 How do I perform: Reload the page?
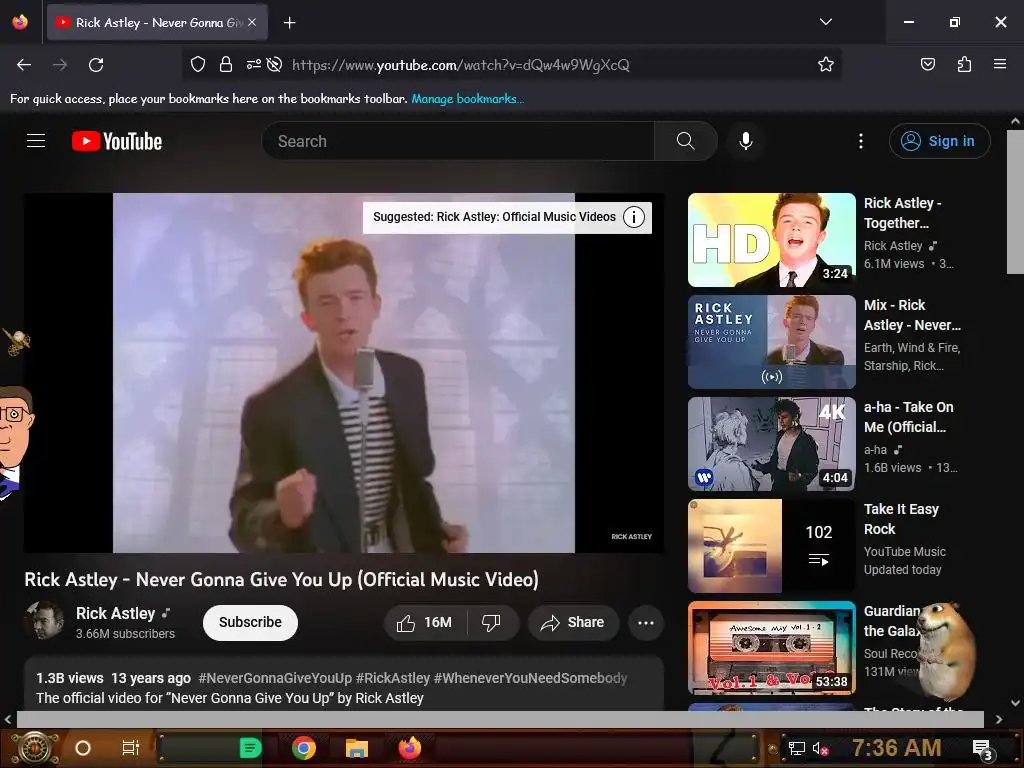pos(96,65)
